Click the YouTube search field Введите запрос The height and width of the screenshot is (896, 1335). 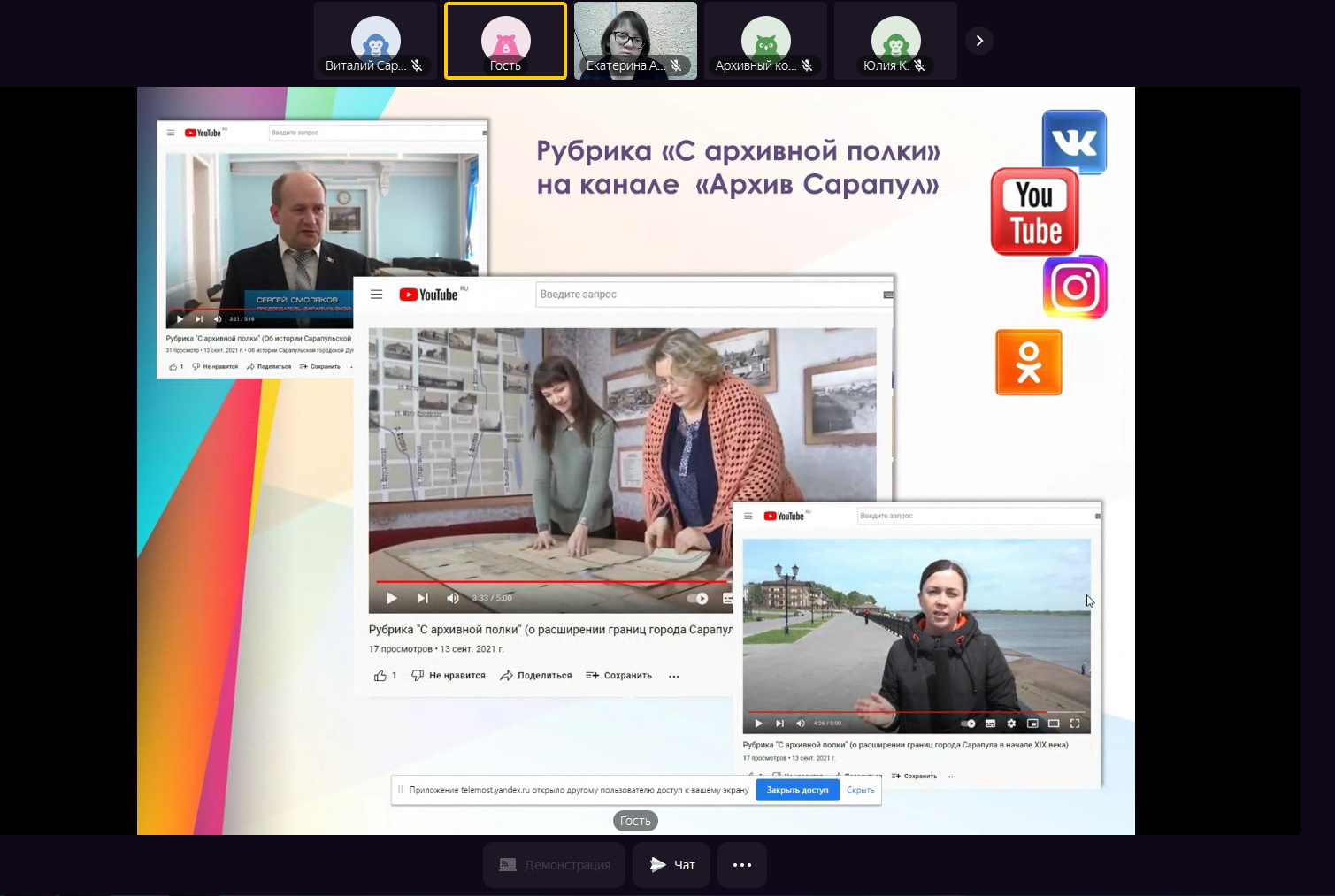[x=708, y=295]
